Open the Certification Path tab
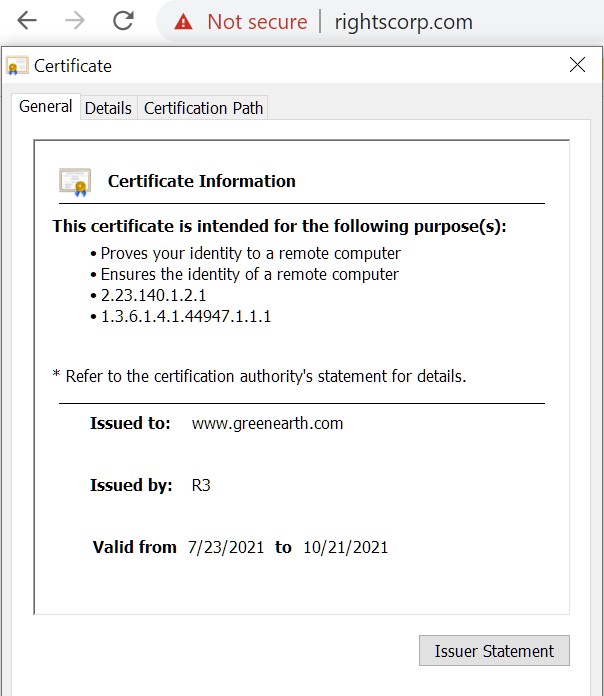Viewport: 604px width, 696px height. click(x=203, y=108)
